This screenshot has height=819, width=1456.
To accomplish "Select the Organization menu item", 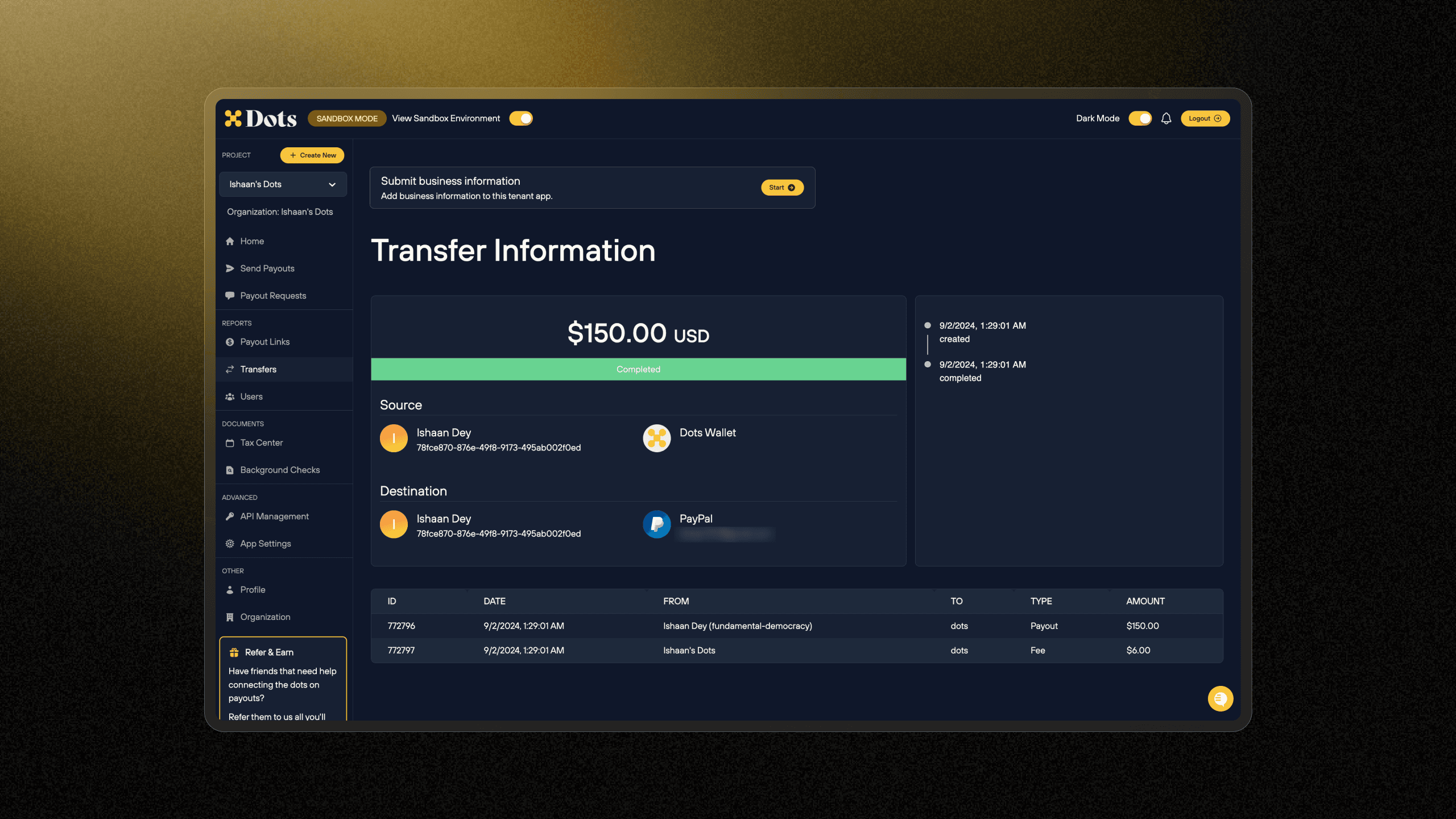I will click(264, 616).
